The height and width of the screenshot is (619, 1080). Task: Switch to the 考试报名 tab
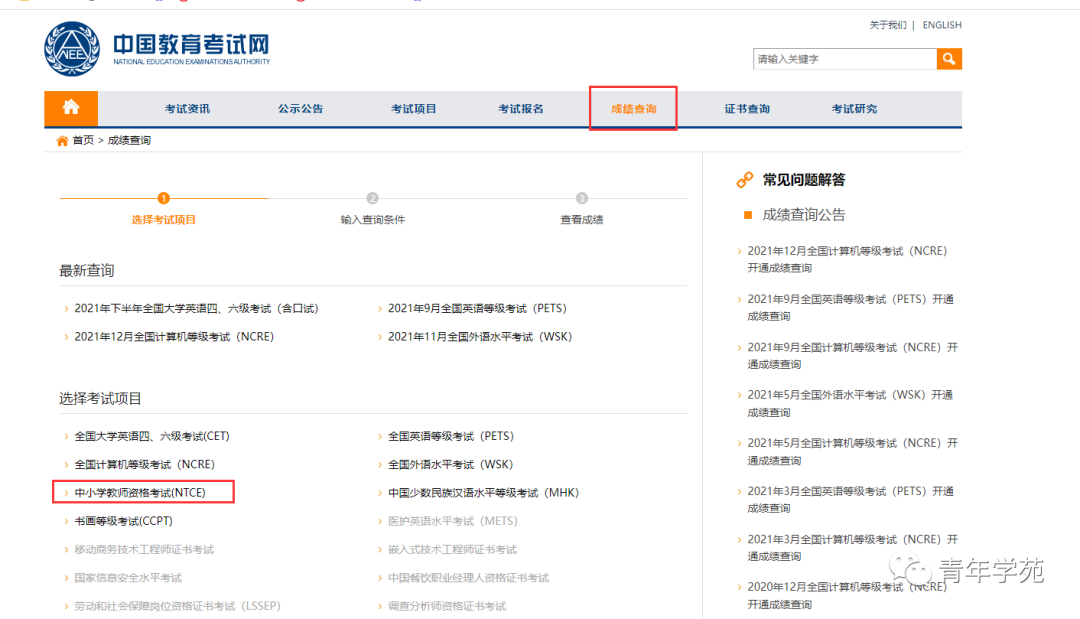coord(522,108)
